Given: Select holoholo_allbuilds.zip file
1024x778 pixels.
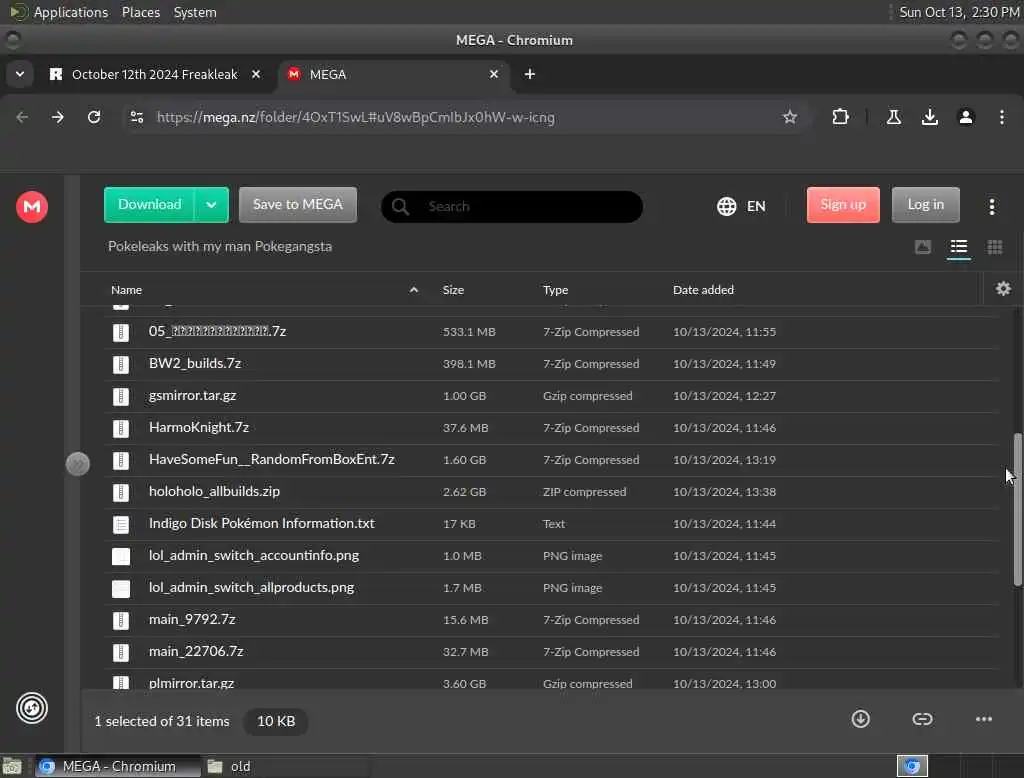Looking at the screenshot, I should [552, 492].
